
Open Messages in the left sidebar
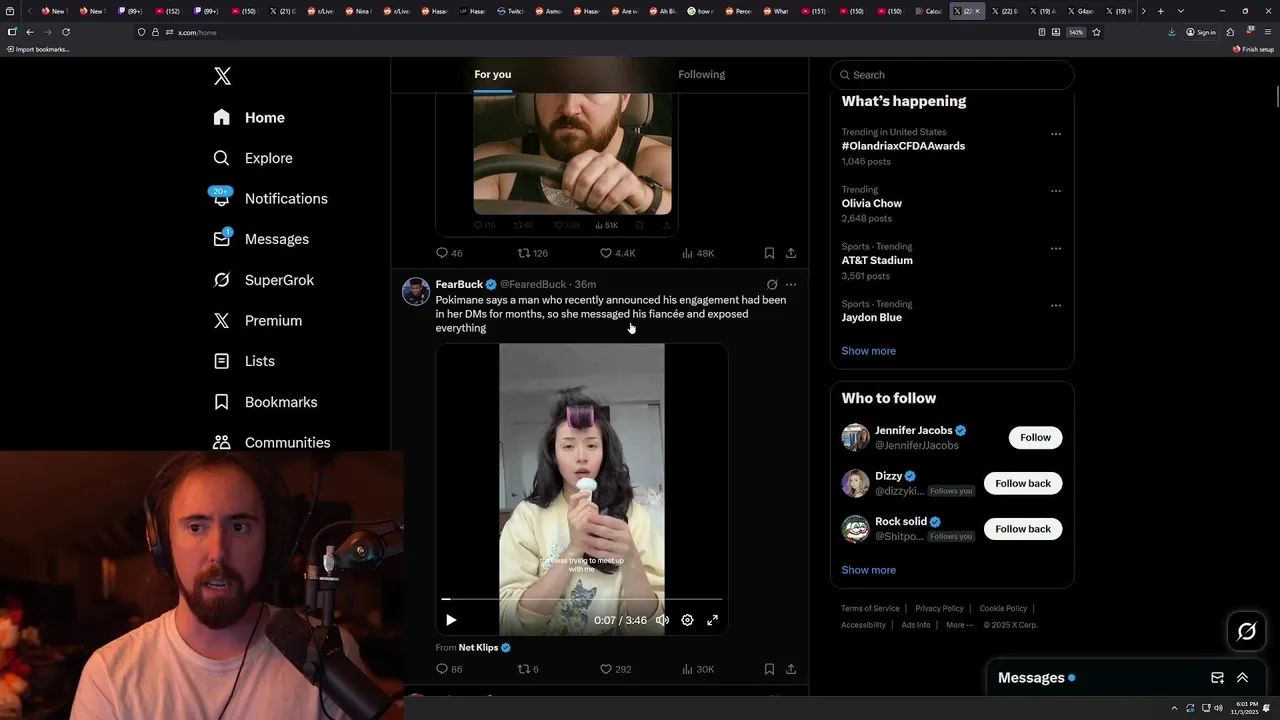coord(261,239)
